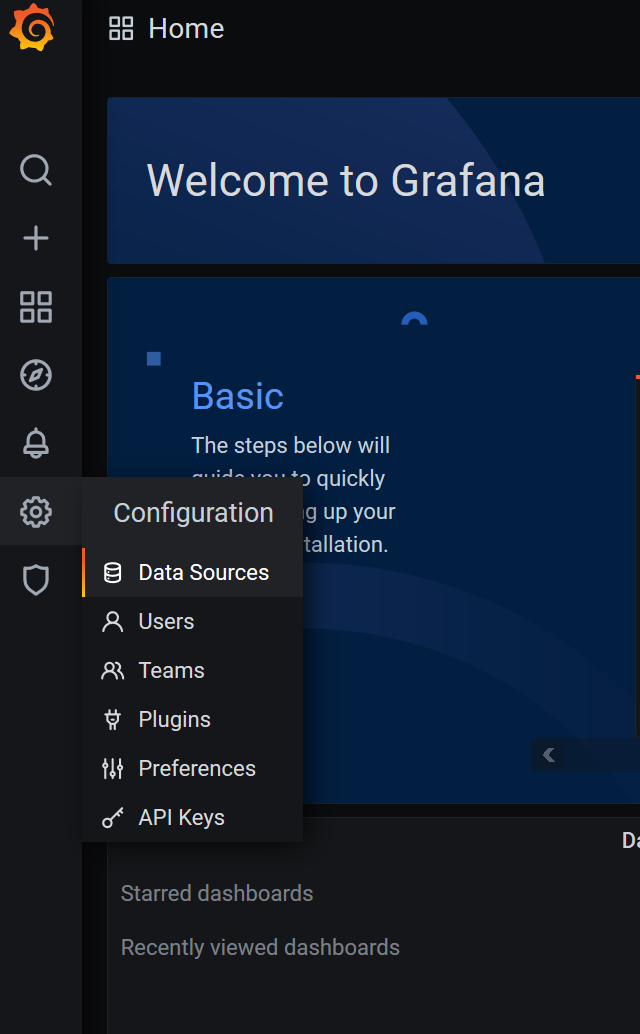This screenshot has height=1034, width=640.
Task: Click the Configuration menu header
Action: pyautogui.click(x=193, y=513)
